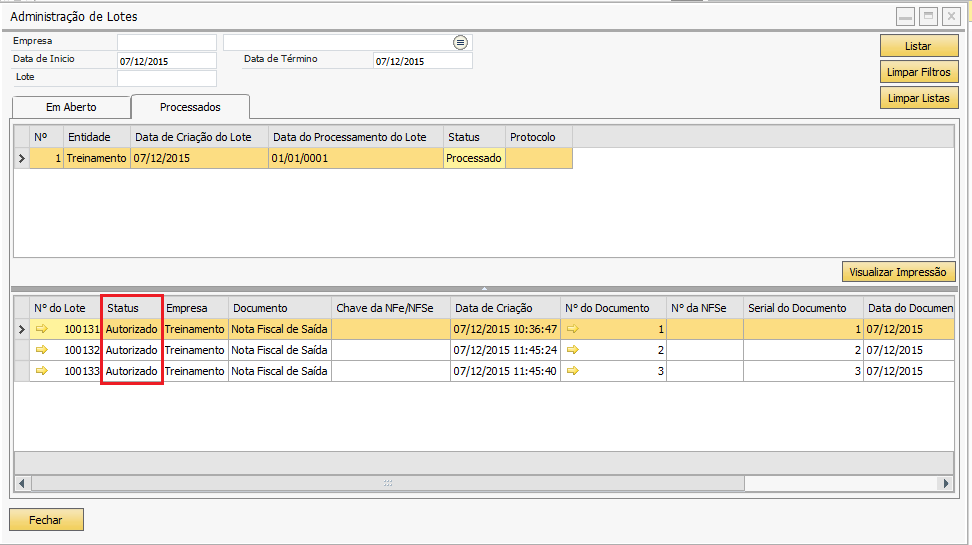Click horizontal scrollbar right arrow
Screen dimensions: 972x545
946,483
